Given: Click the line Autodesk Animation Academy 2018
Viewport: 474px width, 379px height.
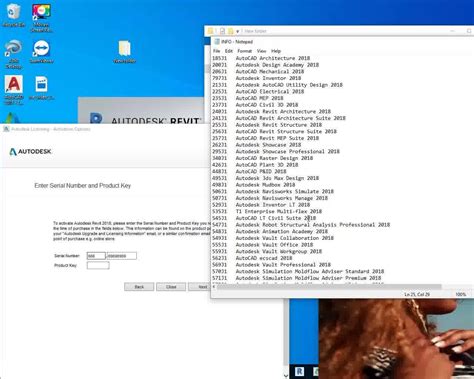Looking at the screenshot, I should (270, 231).
